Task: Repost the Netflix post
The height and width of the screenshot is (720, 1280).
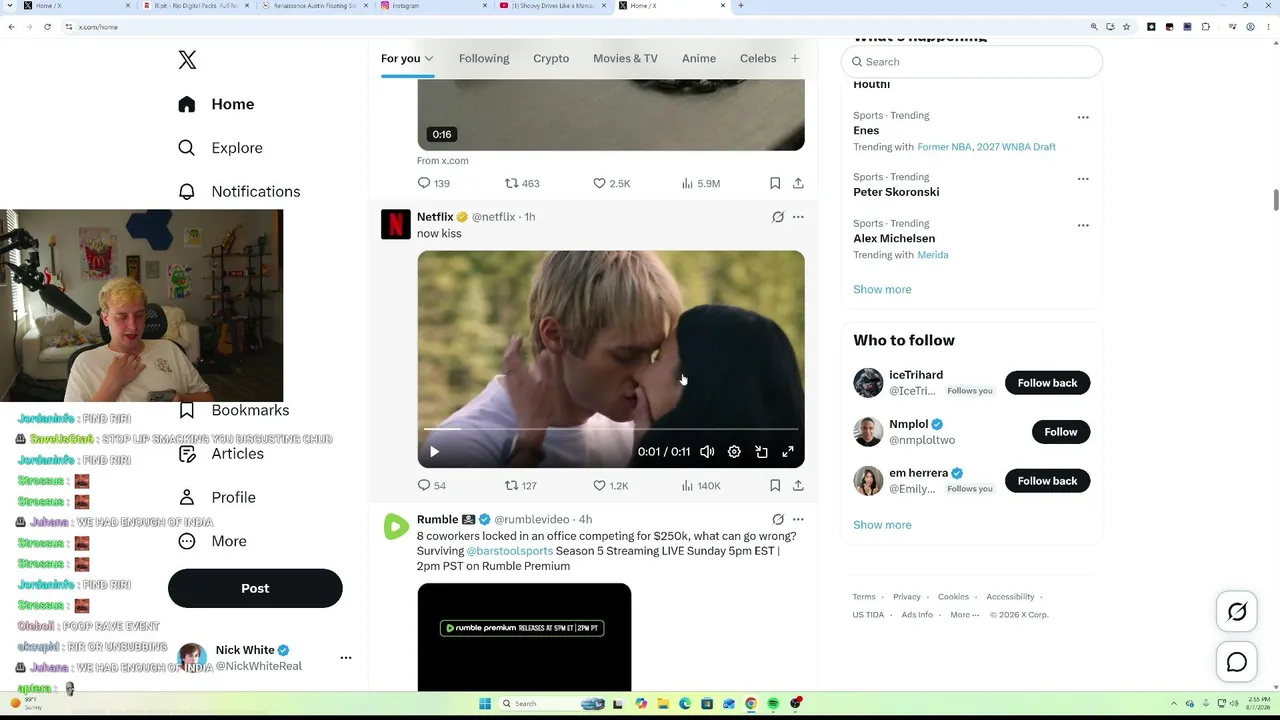Action: (x=521, y=485)
